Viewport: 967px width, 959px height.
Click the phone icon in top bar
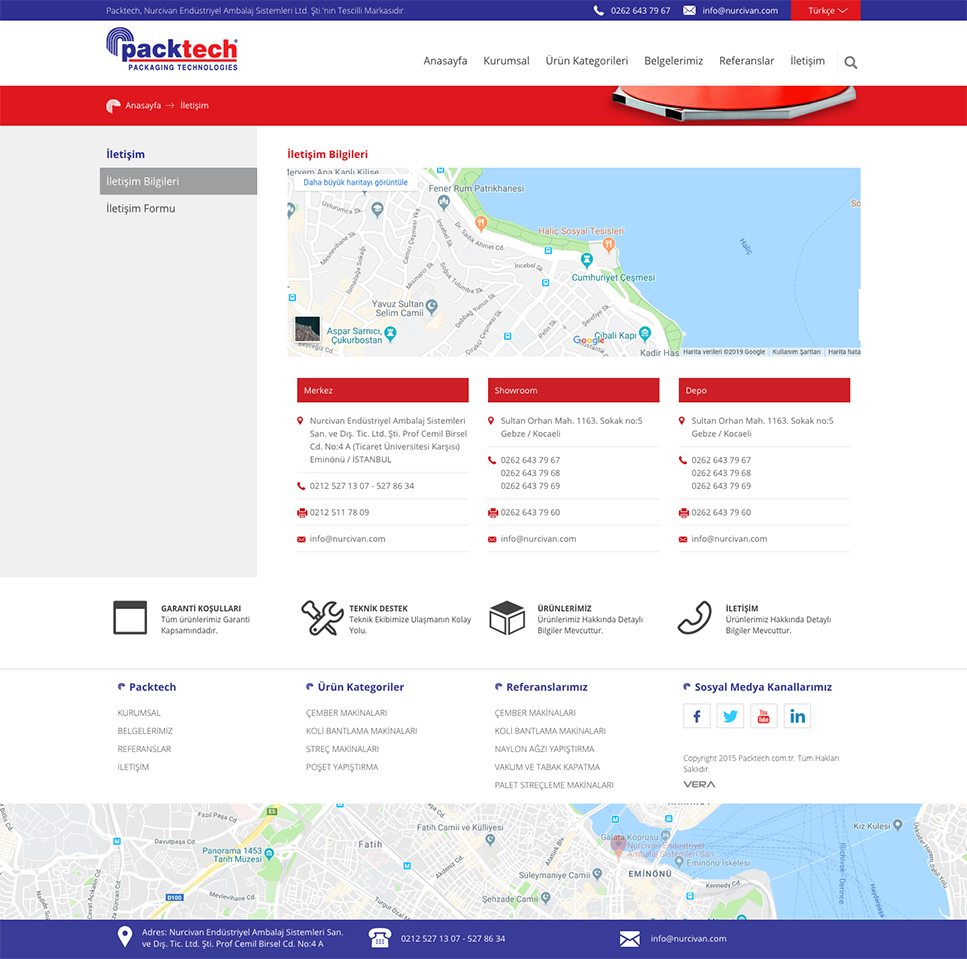pos(598,10)
